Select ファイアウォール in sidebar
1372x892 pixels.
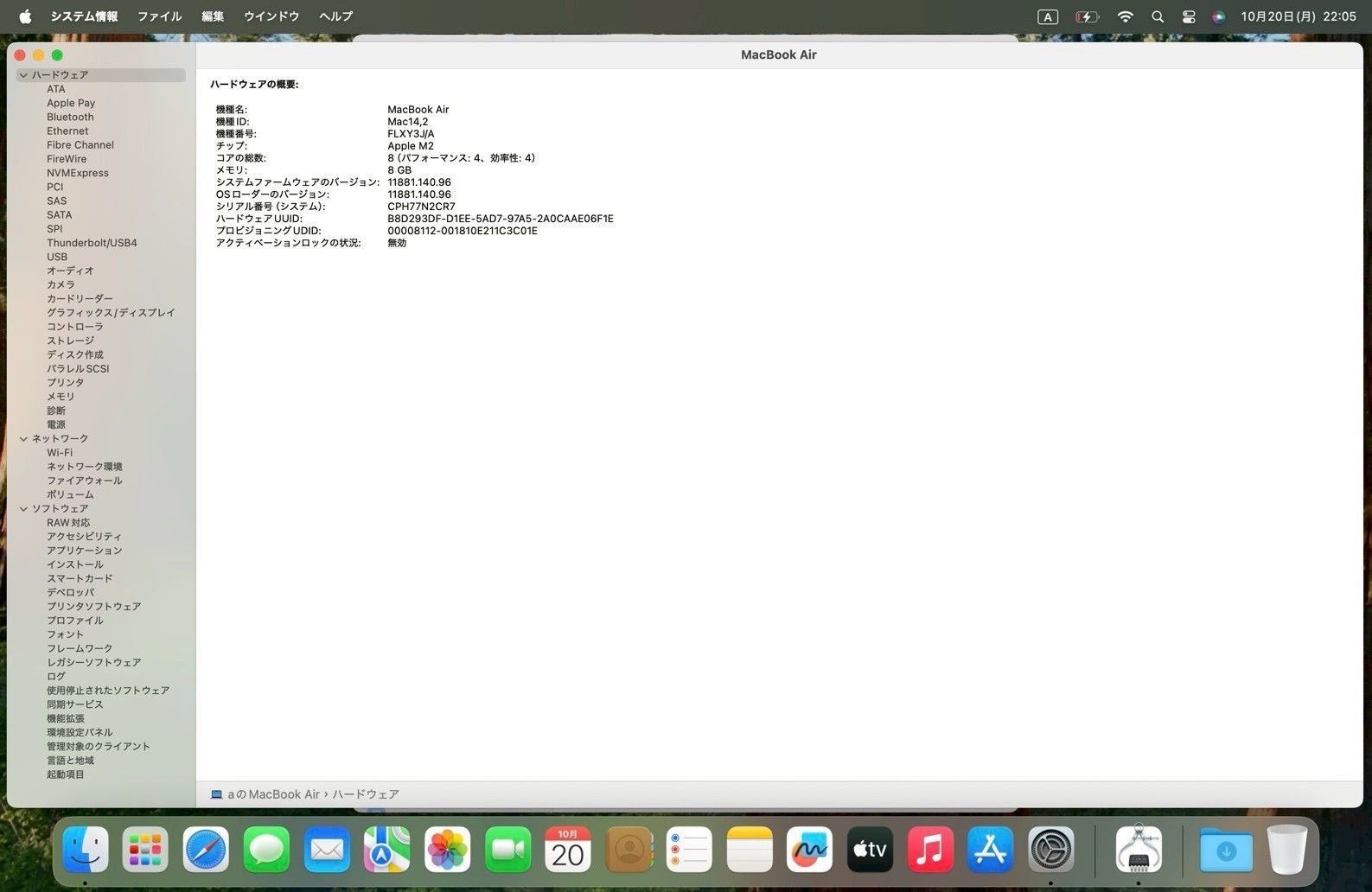(85, 481)
